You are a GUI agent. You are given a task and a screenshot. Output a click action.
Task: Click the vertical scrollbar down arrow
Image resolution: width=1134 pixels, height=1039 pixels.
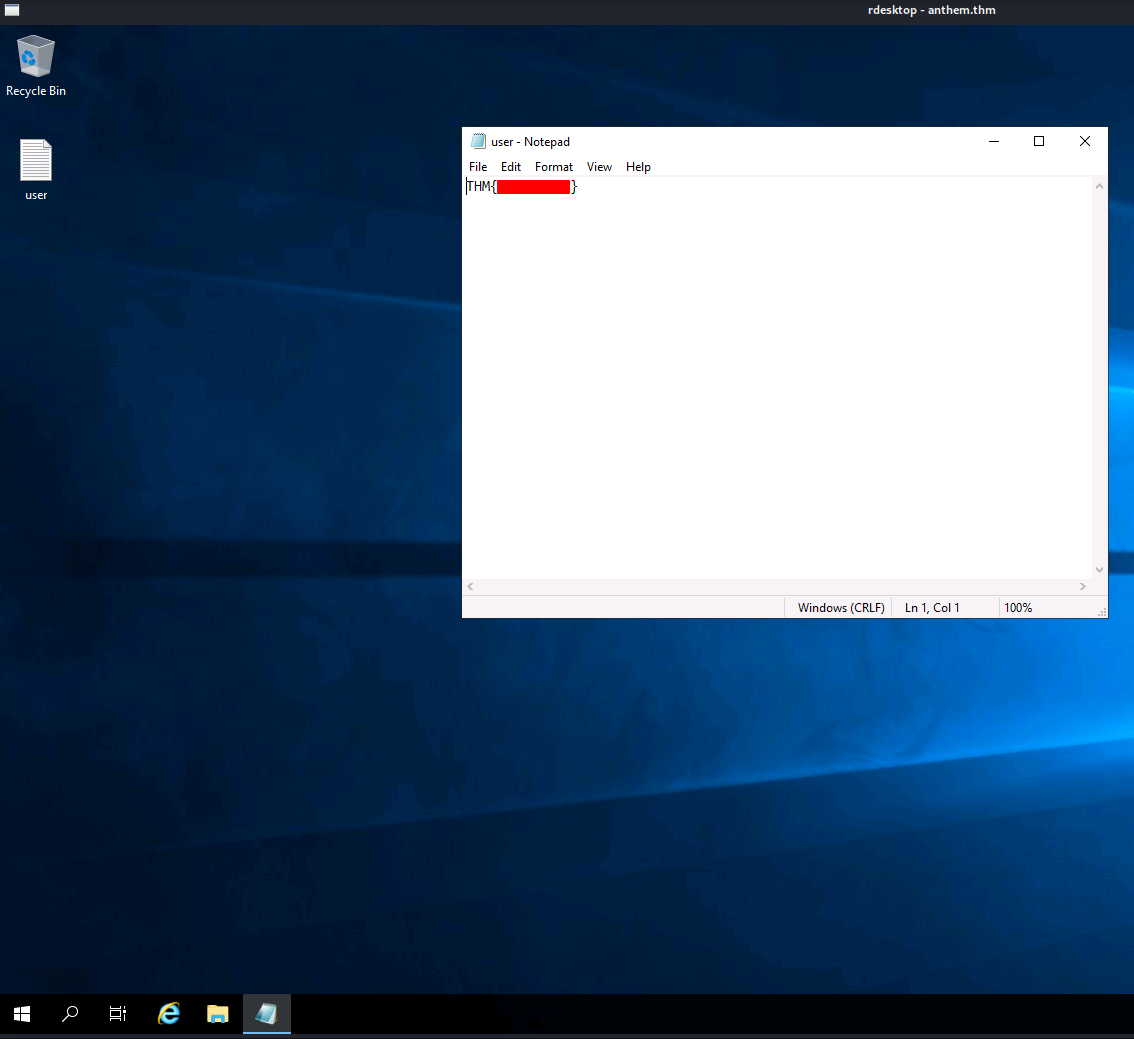(1099, 570)
